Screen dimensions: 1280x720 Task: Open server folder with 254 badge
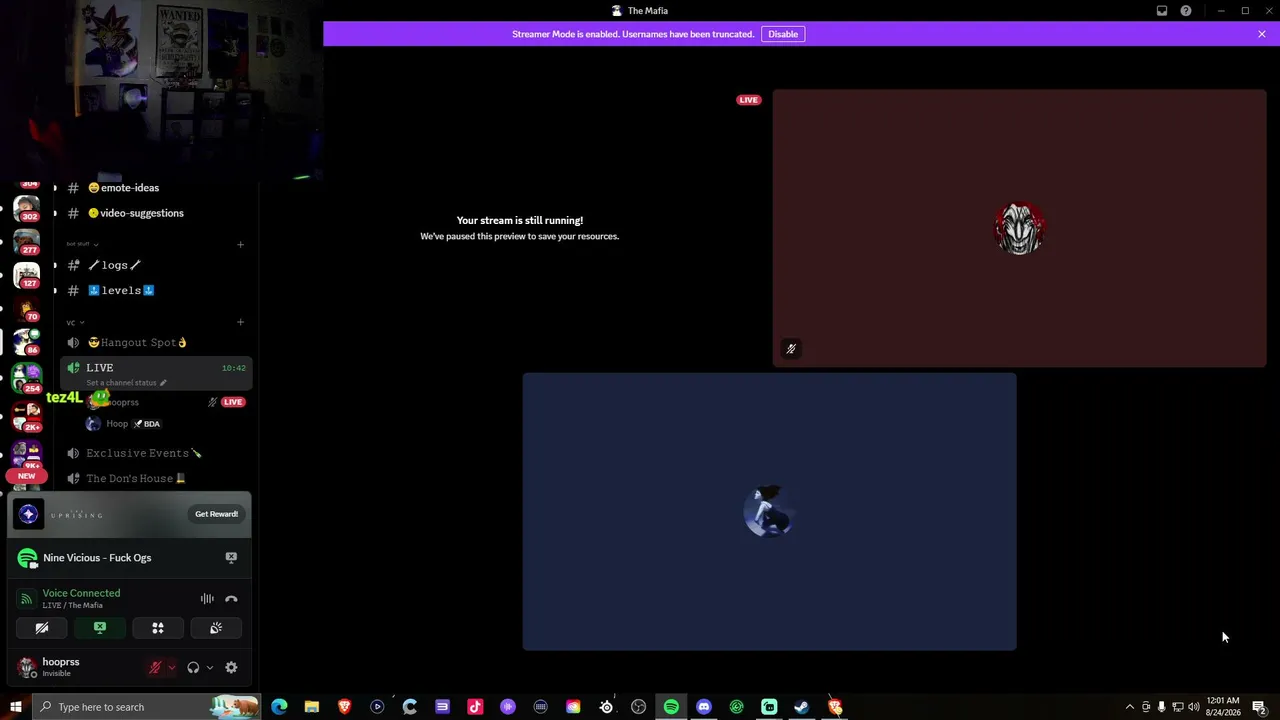pos(27,377)
